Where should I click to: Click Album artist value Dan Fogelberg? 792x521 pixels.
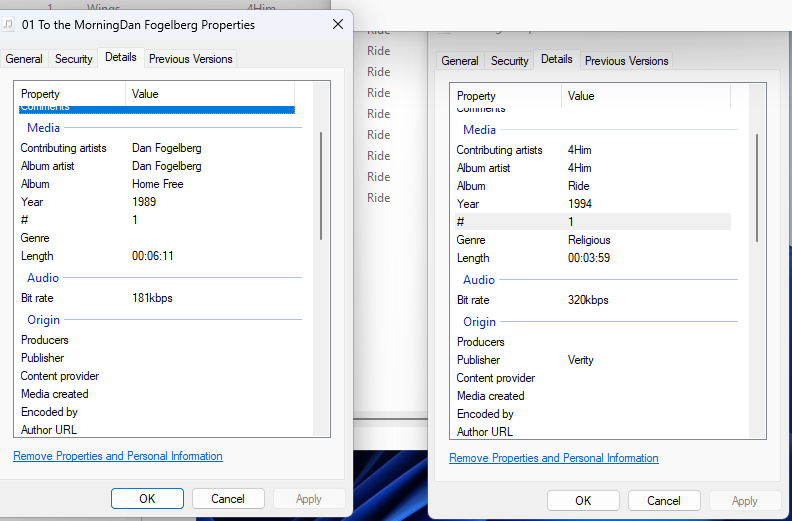(x=167, y=166)
